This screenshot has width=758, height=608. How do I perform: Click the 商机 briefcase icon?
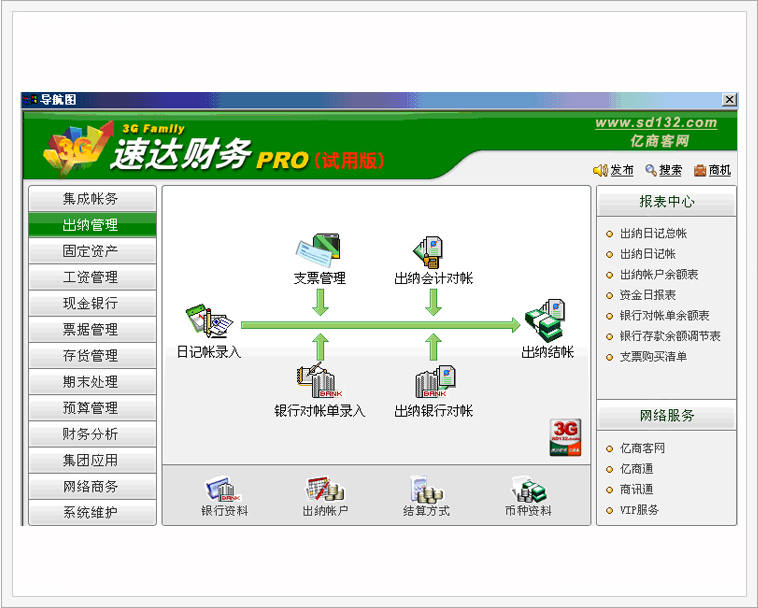coord(700,171)
